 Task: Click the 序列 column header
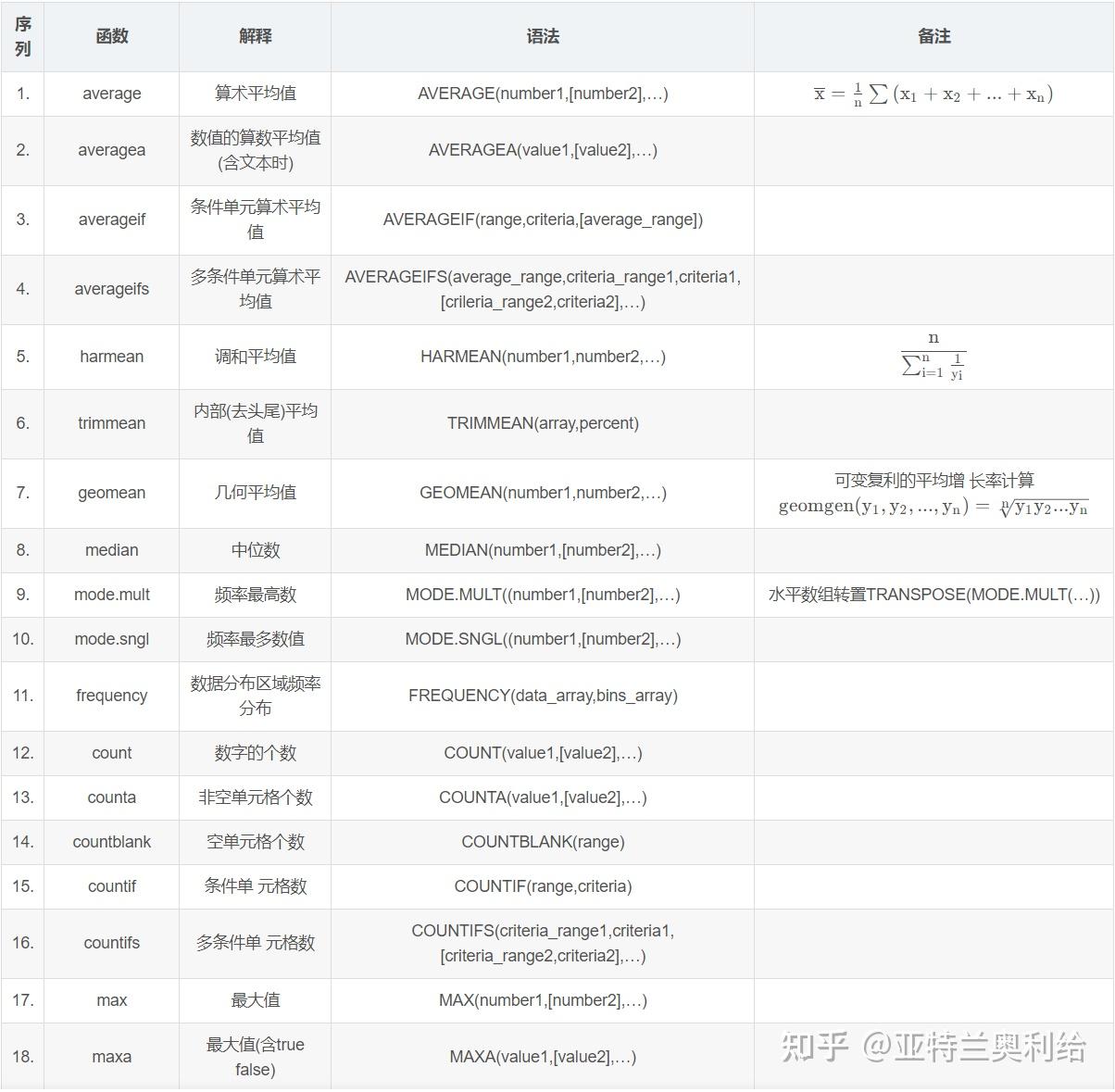[x=21, y=37]
